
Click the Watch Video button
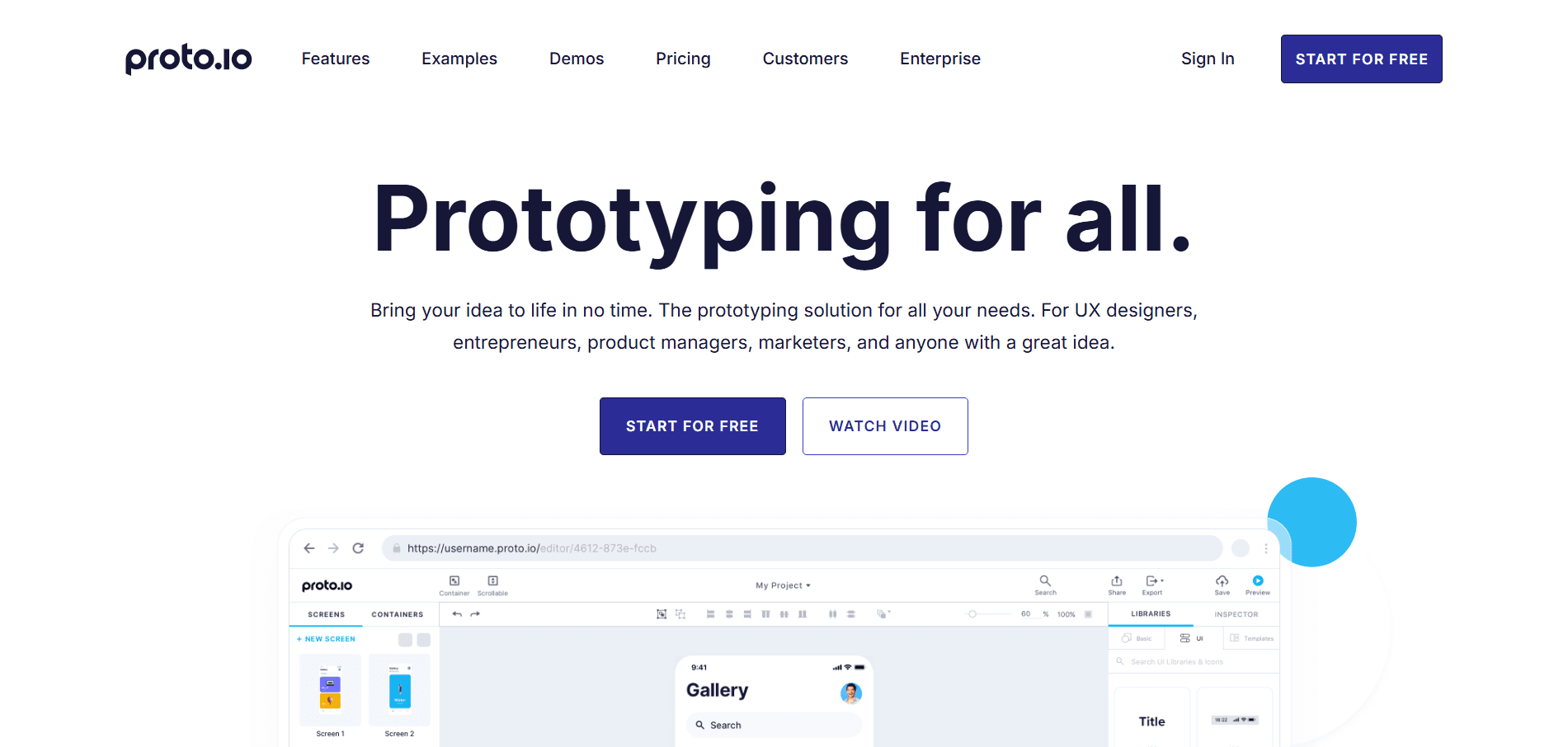tap(884, 426)
